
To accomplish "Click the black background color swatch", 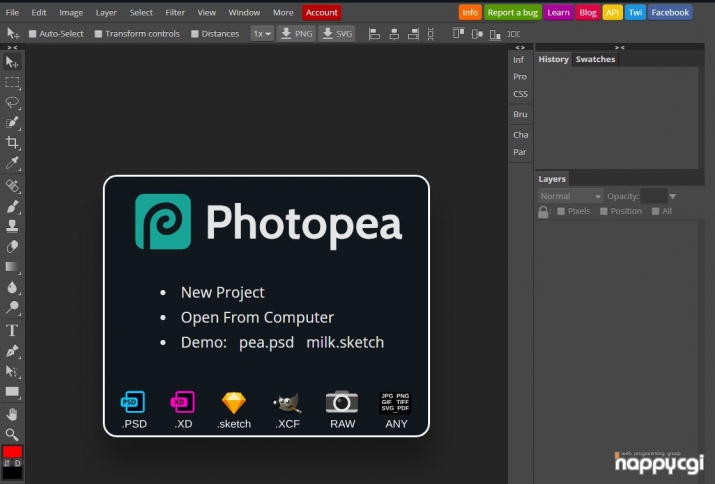I will point(12,474).
